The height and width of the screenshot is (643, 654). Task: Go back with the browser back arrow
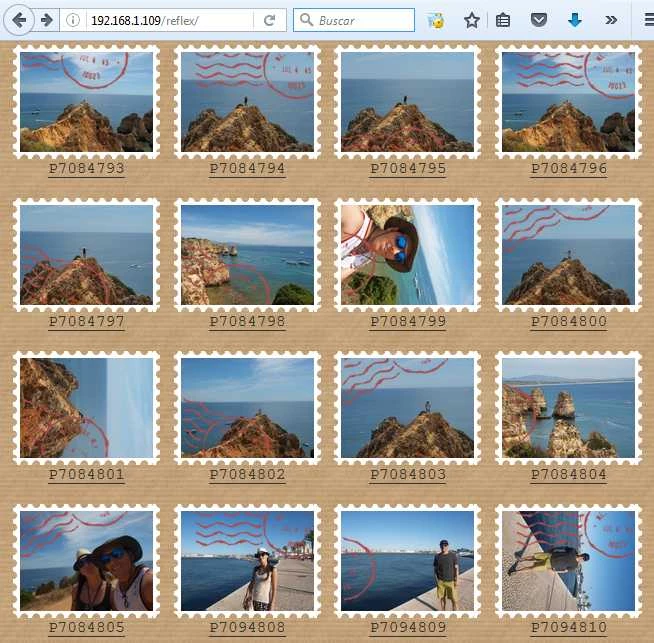pos(19,20)
